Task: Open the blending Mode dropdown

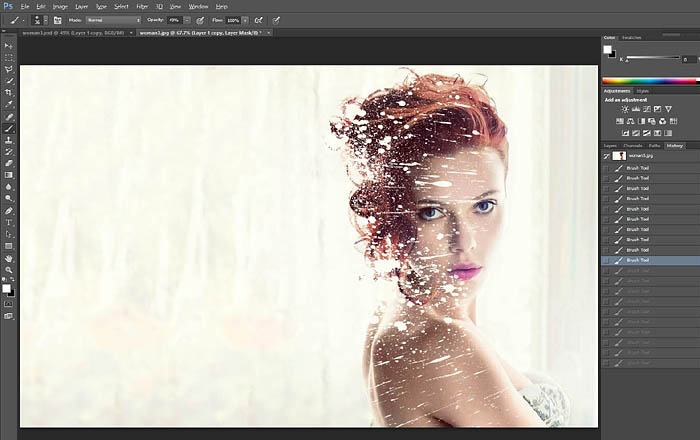Action: (x=112, y=19)
